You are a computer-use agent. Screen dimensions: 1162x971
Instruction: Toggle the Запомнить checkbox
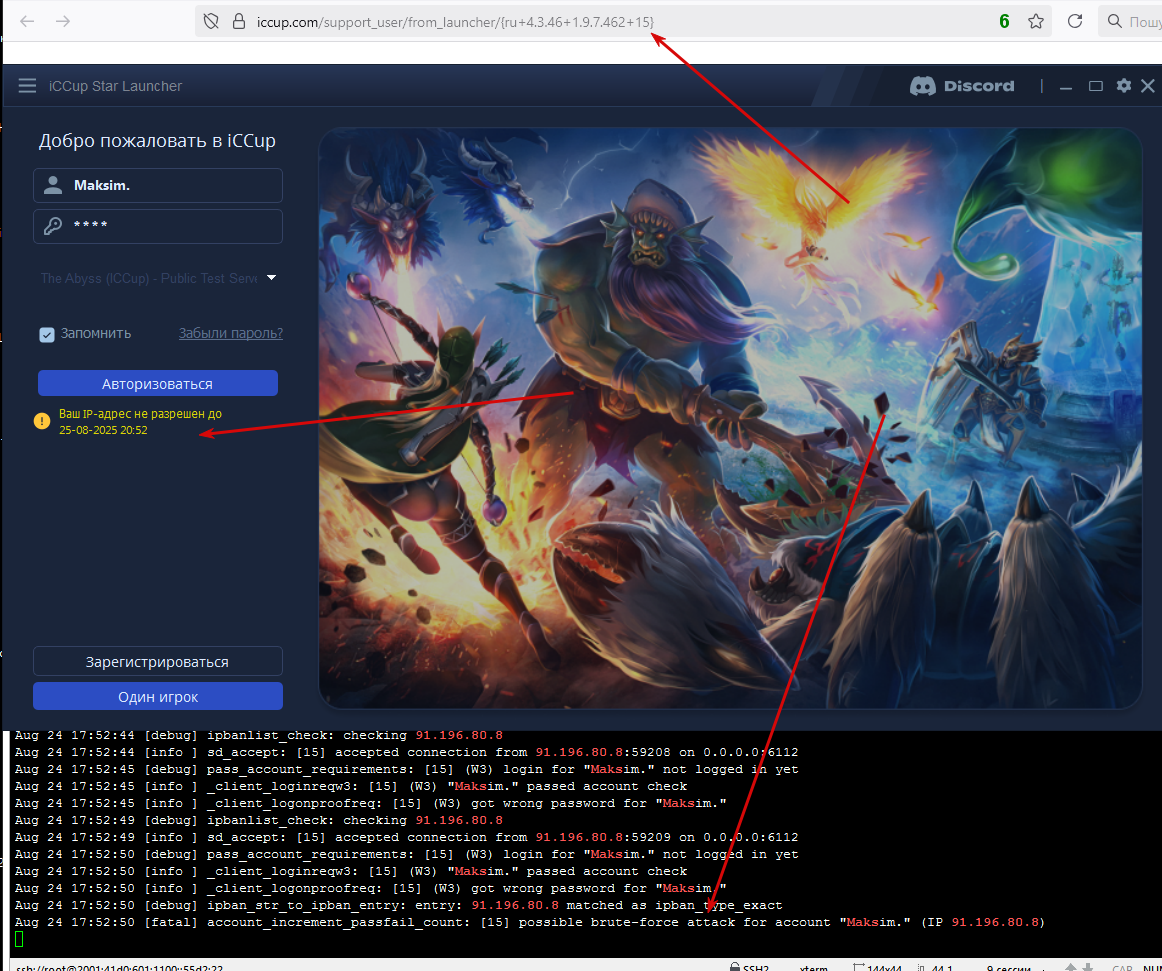(47, 334)
